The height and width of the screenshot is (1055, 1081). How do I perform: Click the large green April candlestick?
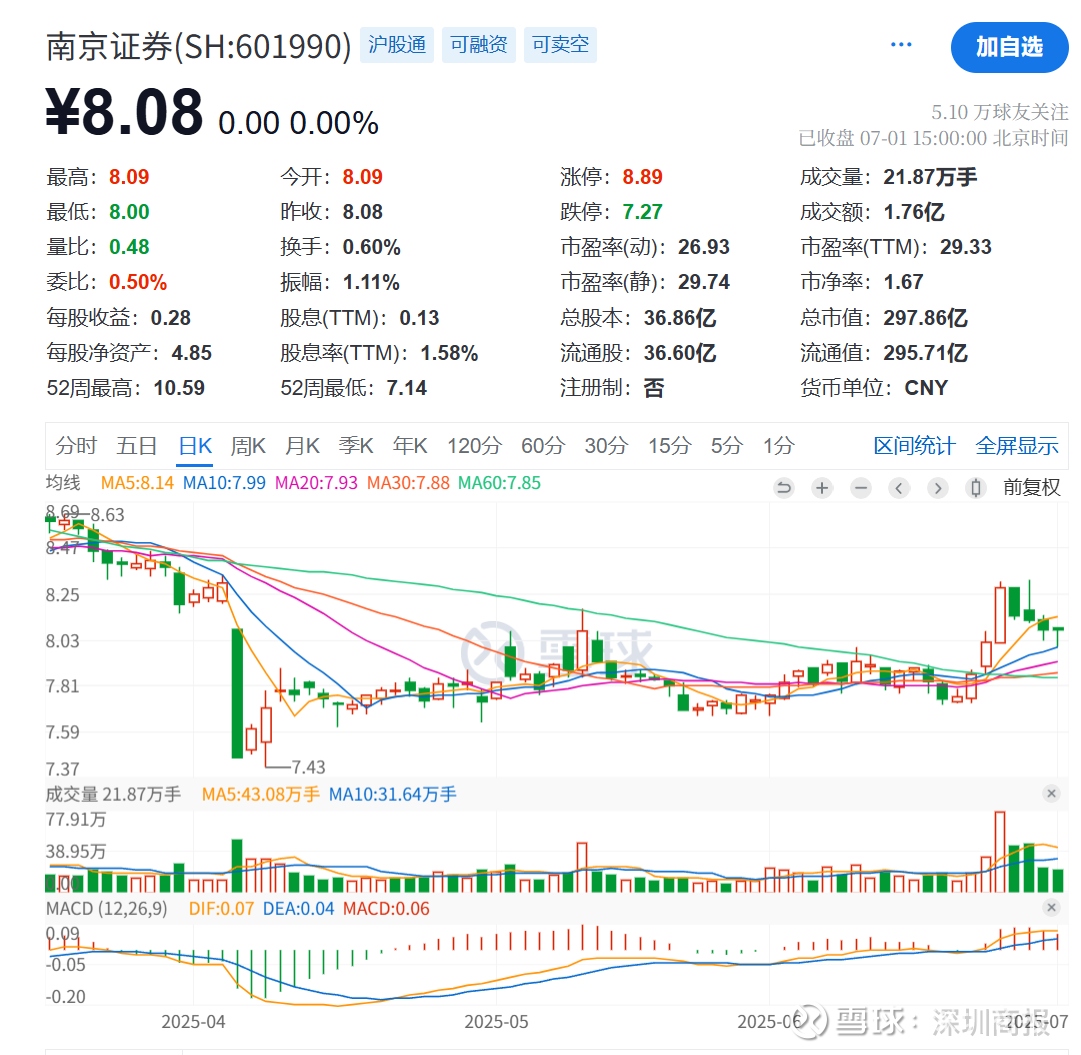[x=237, y=693]
